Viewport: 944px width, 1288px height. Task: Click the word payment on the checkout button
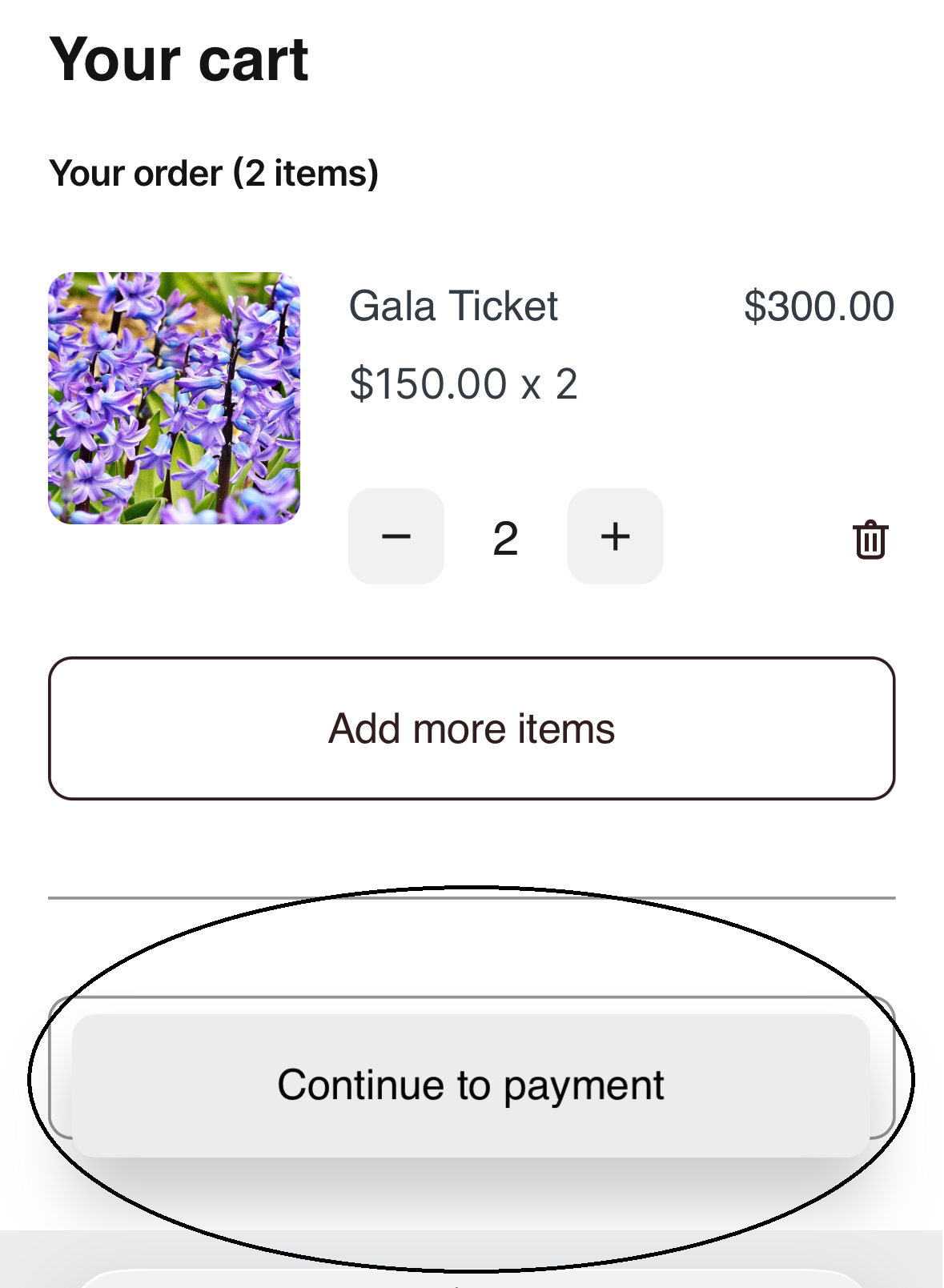pyautogui.click(x=584, y=1086)
